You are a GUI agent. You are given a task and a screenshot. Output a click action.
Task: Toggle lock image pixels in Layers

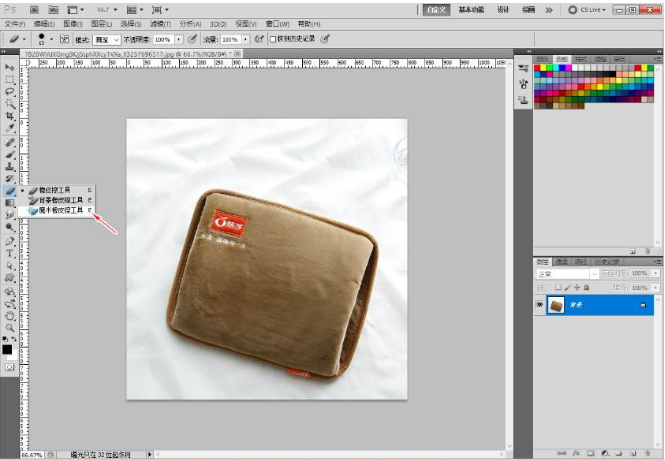coord(567,287)
